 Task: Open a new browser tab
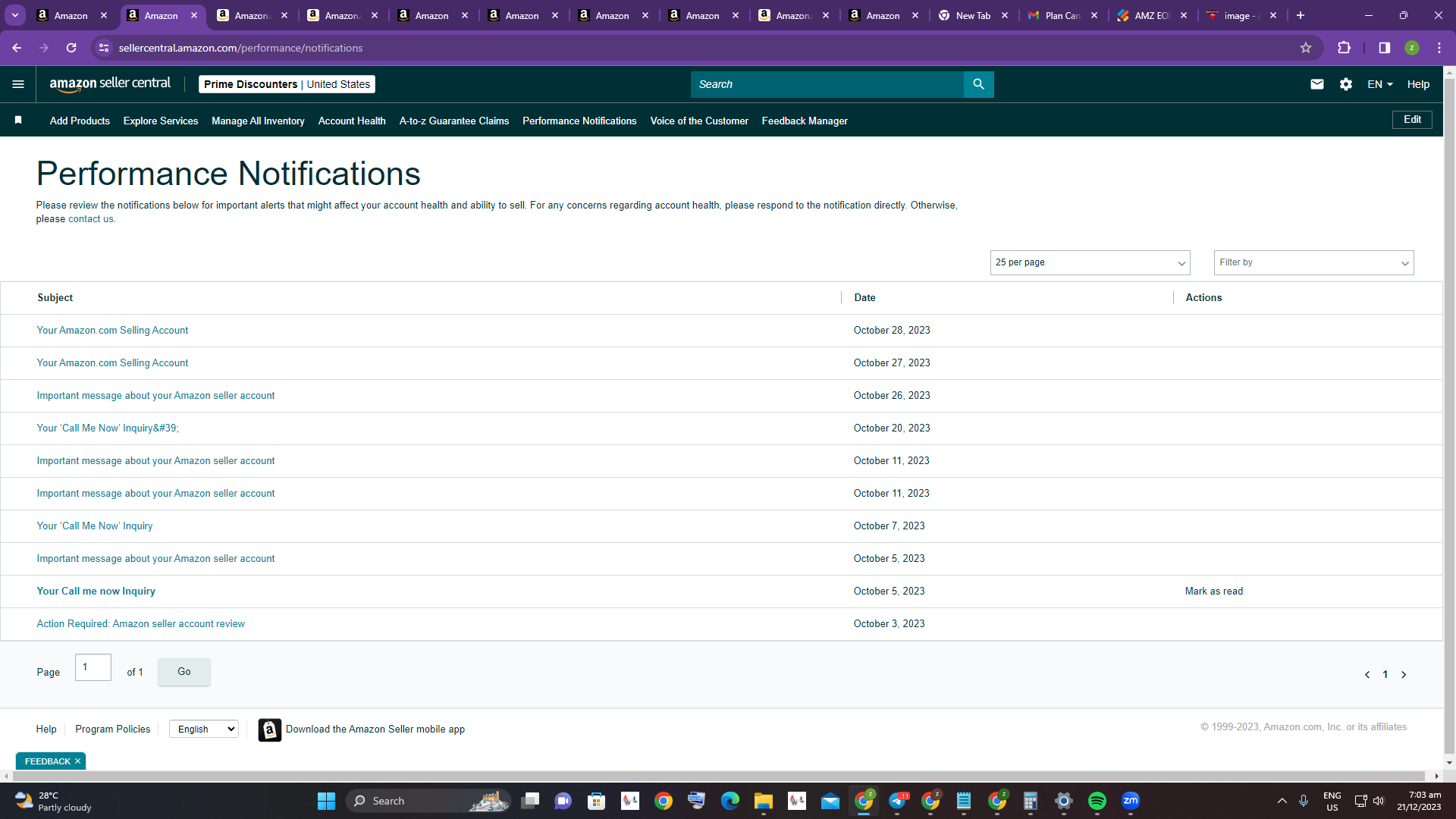(1301, 15)
